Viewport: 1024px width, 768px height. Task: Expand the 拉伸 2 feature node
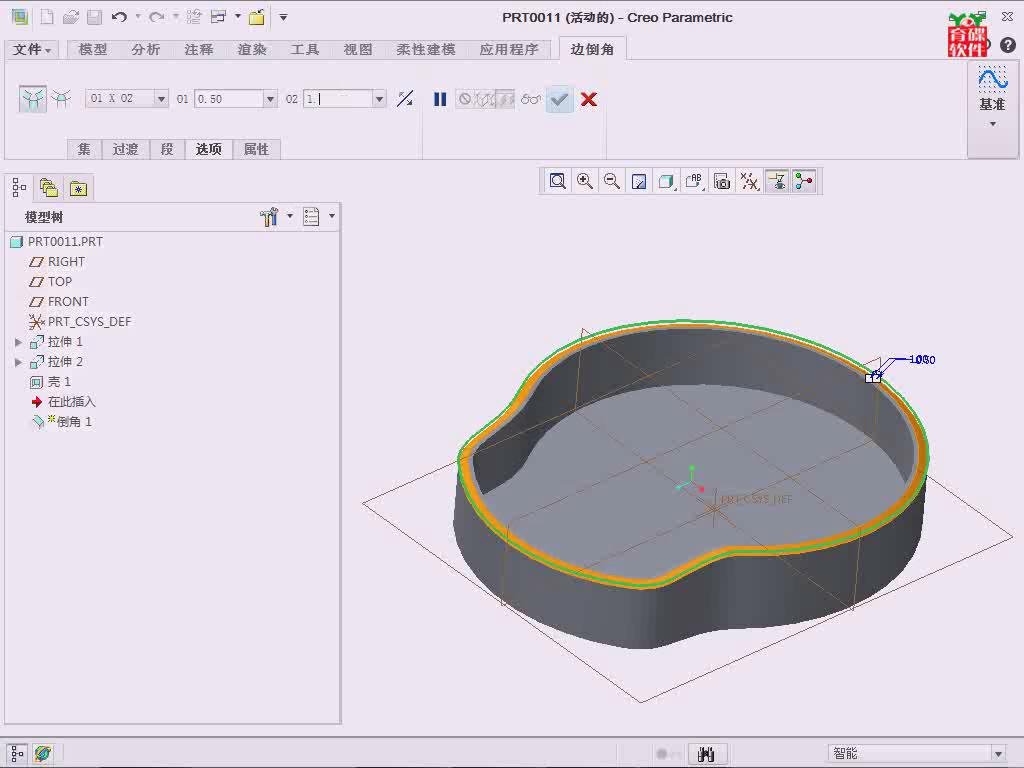[18, 362]
